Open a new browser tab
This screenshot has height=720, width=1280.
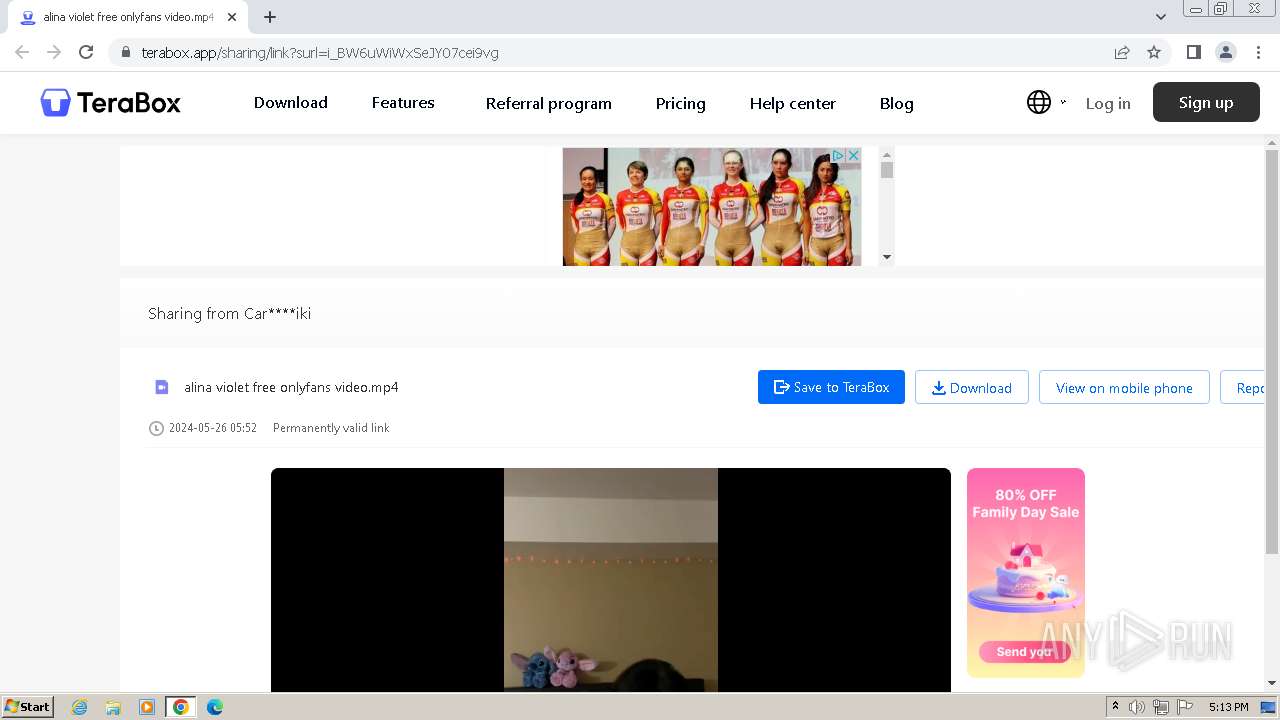pos(270,17)
